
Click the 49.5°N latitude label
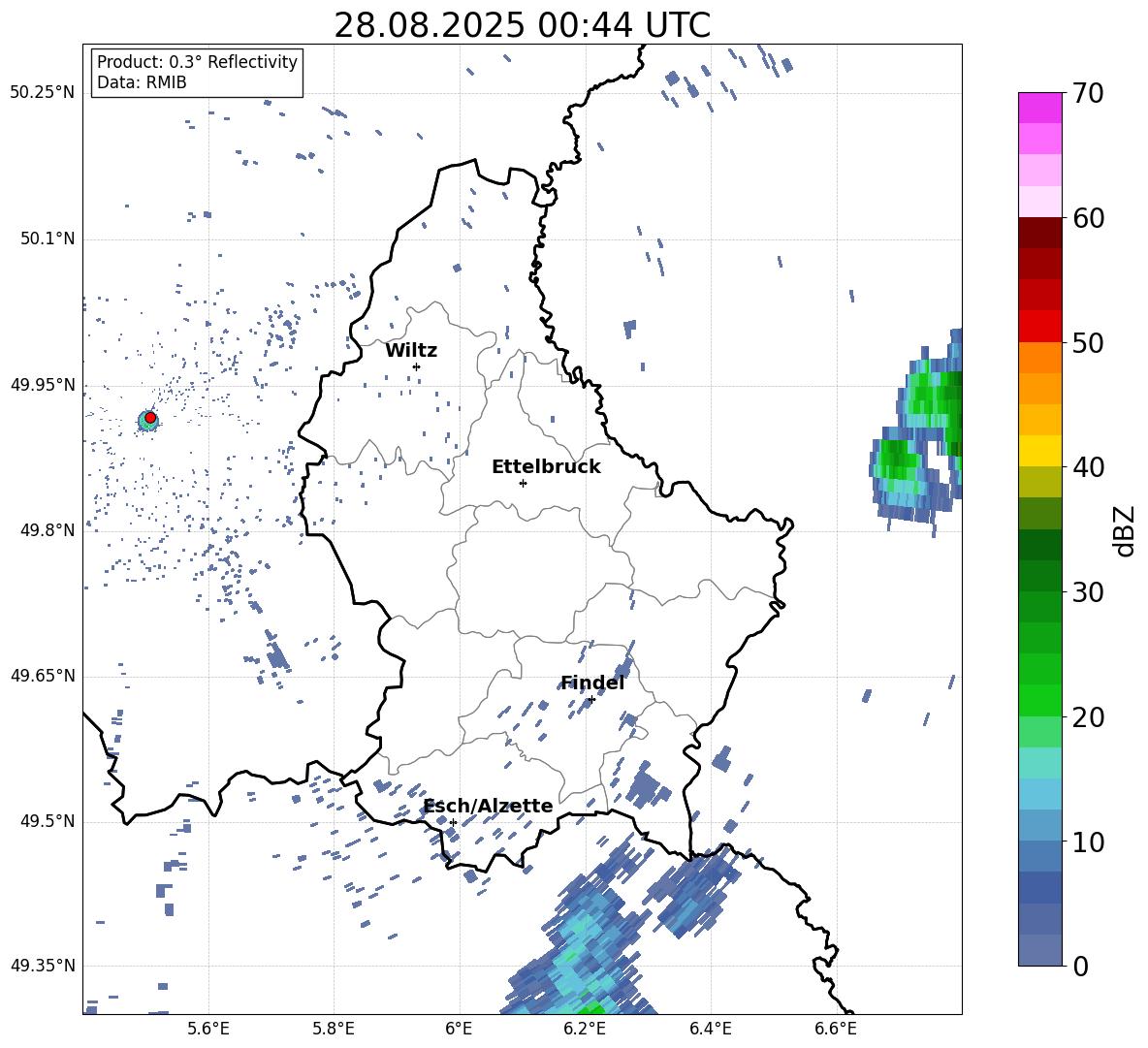click(48, 821)
